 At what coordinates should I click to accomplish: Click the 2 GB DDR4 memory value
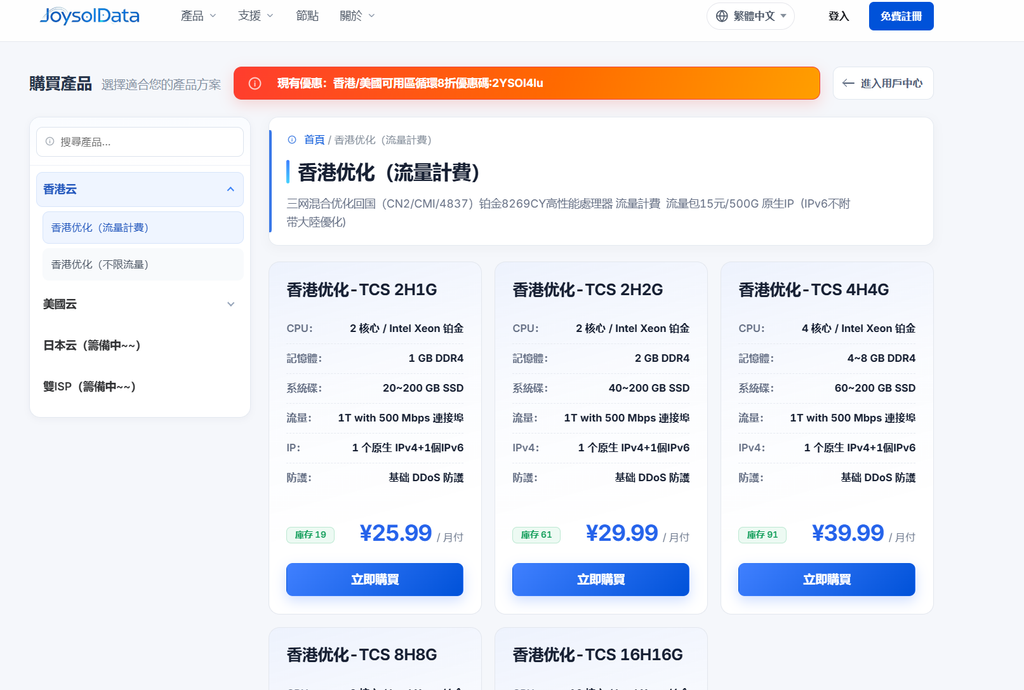662,358
